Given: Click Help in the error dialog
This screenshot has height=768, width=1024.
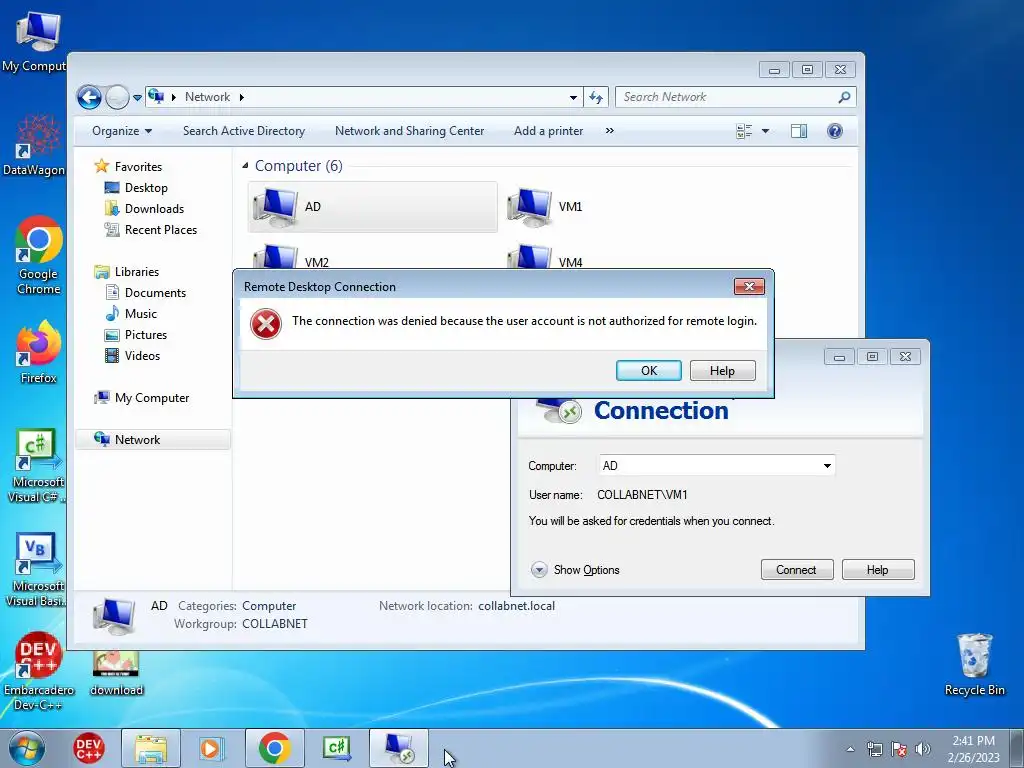Looking at the screenshot, I should [x=722, y=370].
